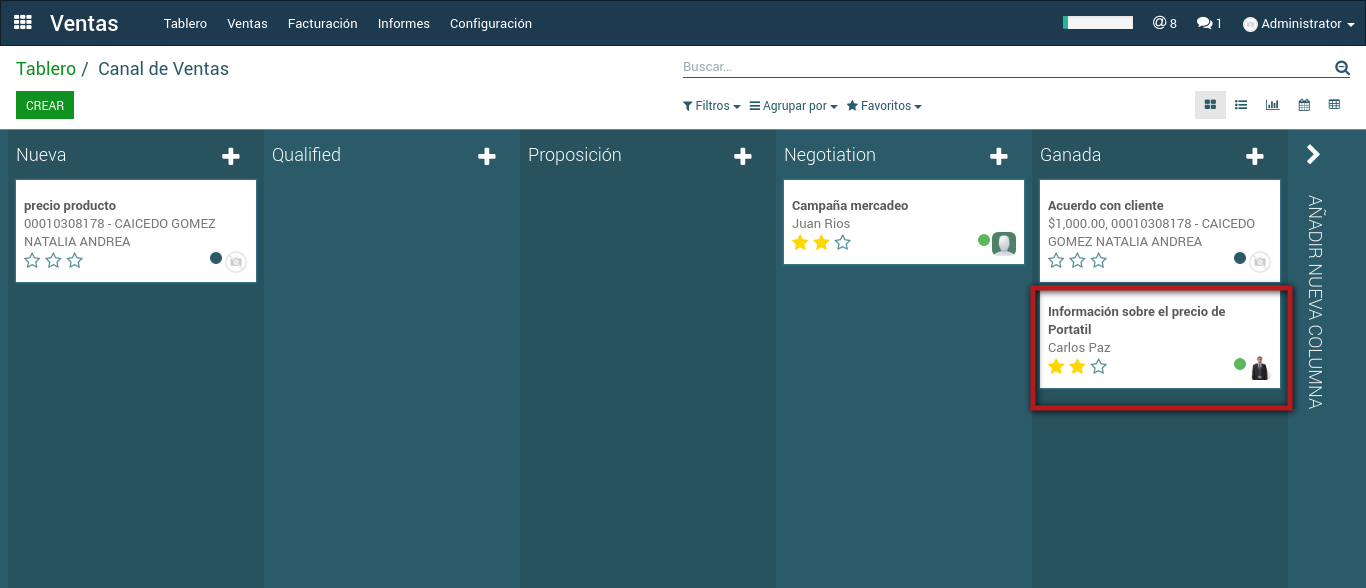Click the search magnifier icon
1366x588 pixels.
point(1342,68)
